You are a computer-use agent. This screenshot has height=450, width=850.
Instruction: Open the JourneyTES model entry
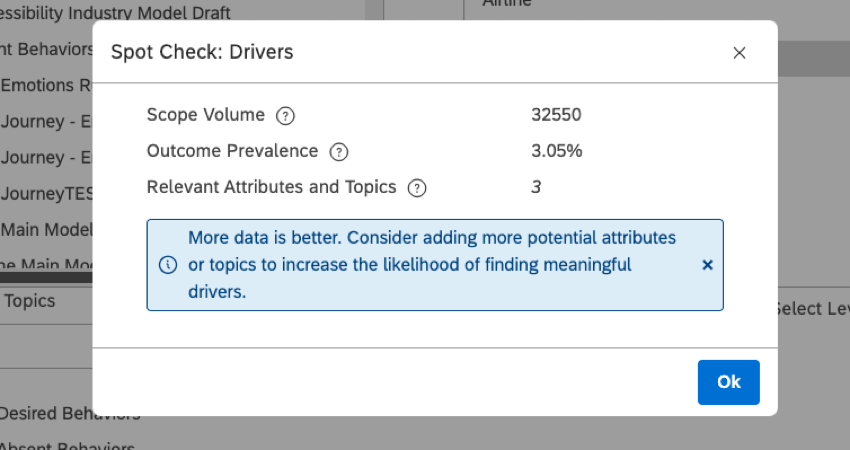point(46,193)
